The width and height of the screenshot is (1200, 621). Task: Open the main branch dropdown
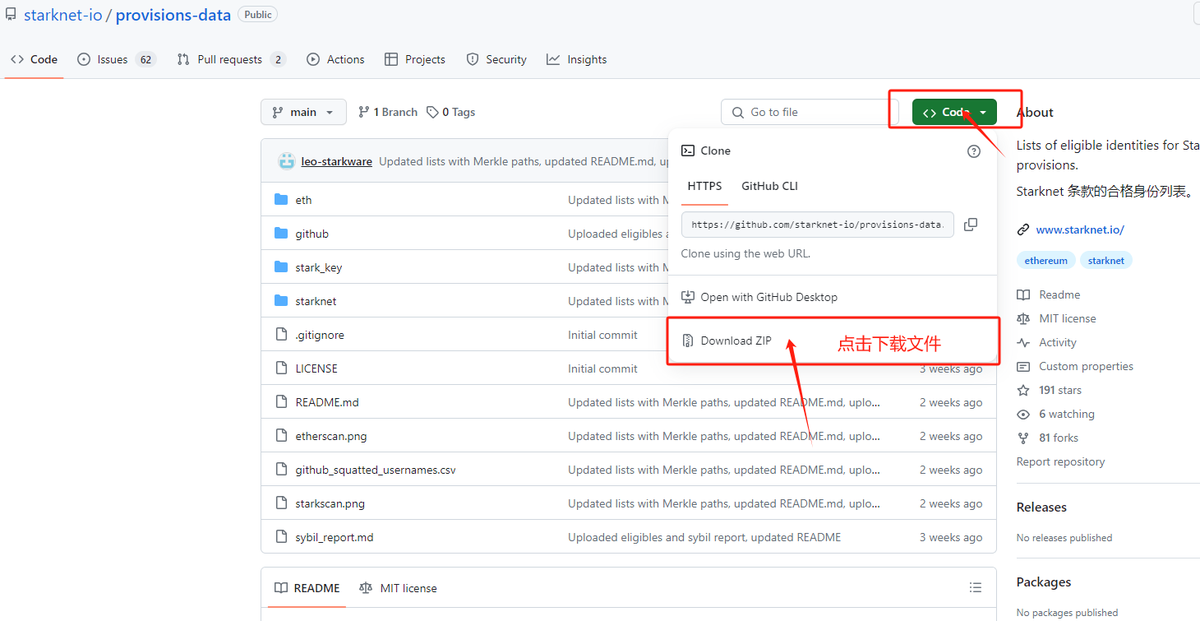coord(303,112)
